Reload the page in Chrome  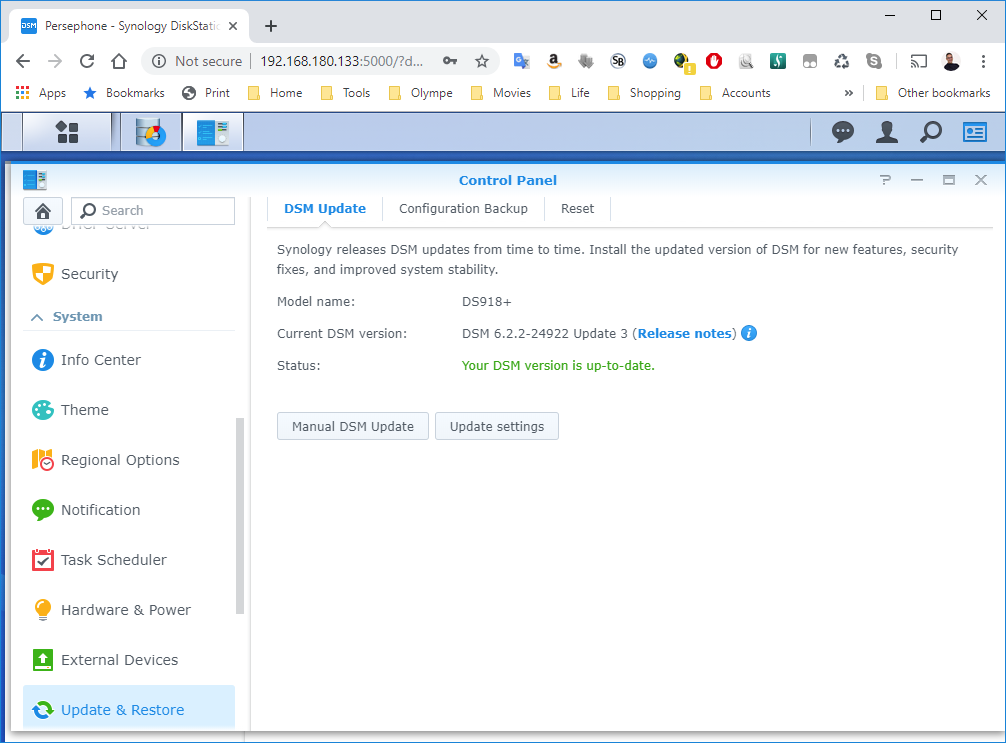coord(87,62)
